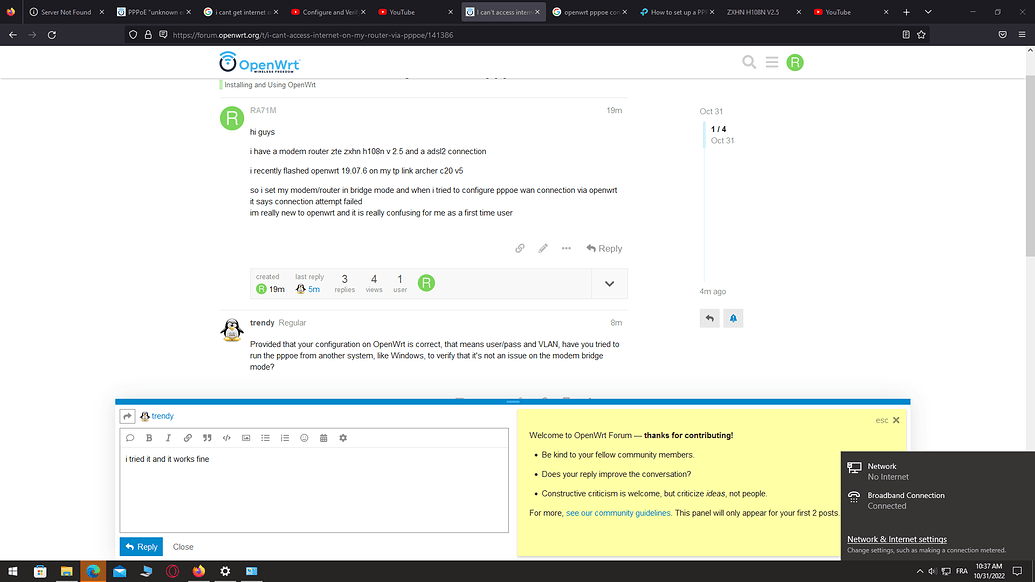The height and width of the screenshot is (582, 1035).
Task: Open Network & Internet settings link
Action: pyautogui.click(x=896, y=539)
